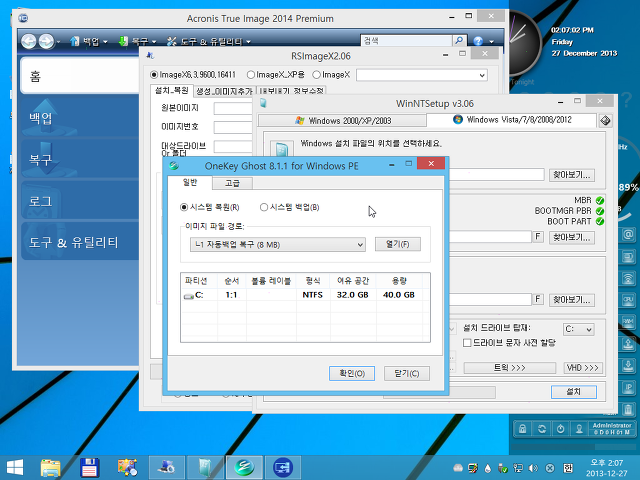Image resolution: width=640 pixels, height=480 pixels.
Task: Click the topmost 찾아보기 button in WinNTSetup
Action: pos(571,175)
